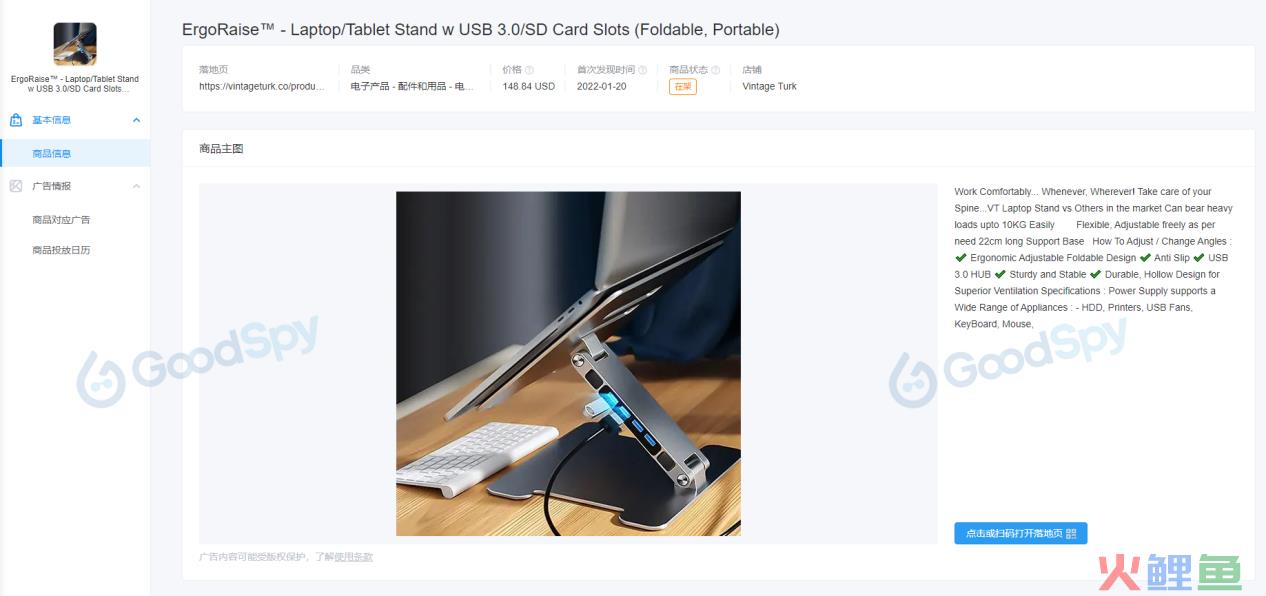Click the main laptop stand product image
The height and width of the screenshot is (596, 1266).
point(568,364)
